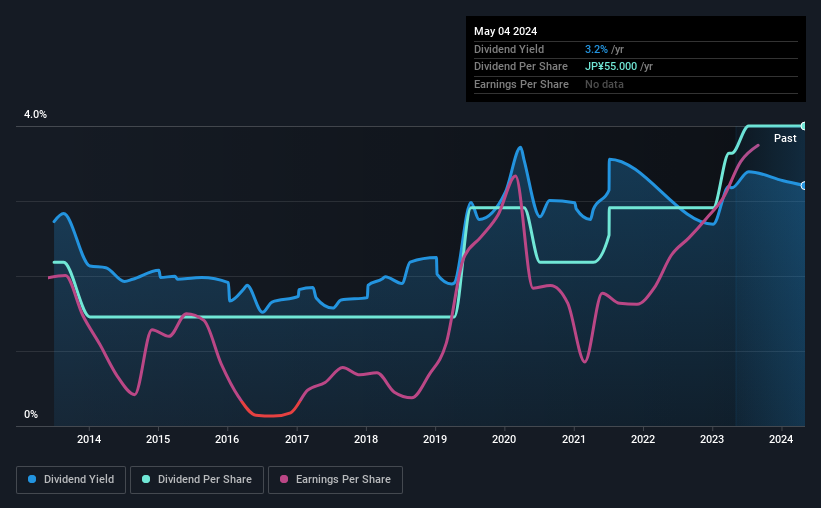Click the 3.2% Dividend Yield value in tooltip
821x508 pixels.
(596, 49)
